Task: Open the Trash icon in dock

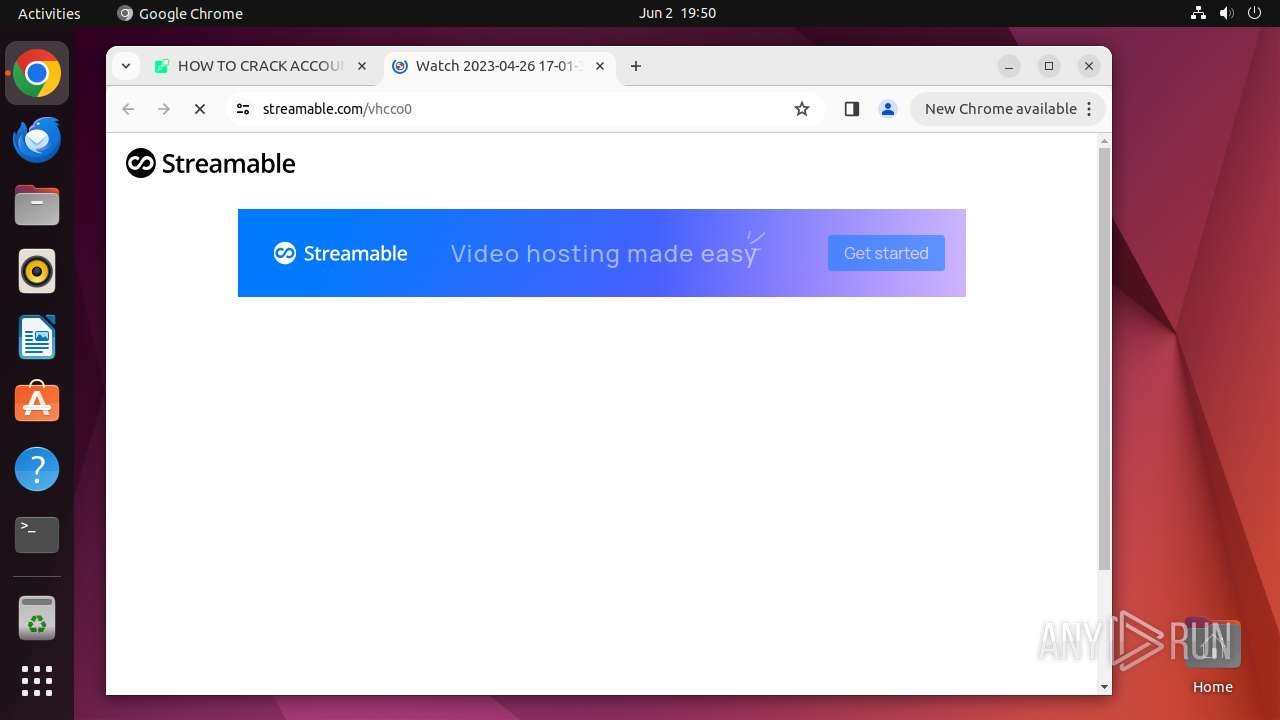Action: (x=37, y=618)
